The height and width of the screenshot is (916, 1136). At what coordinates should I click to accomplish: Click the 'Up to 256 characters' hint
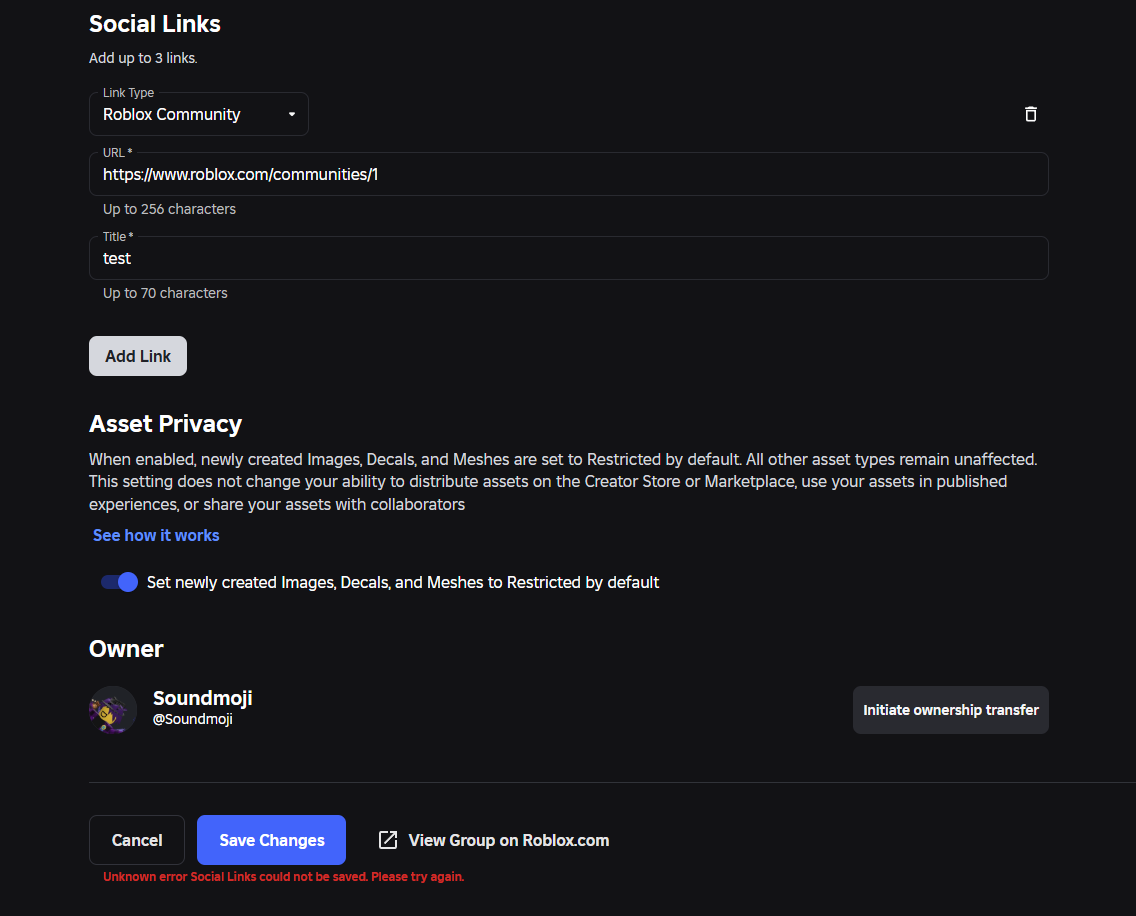[170, 209]
